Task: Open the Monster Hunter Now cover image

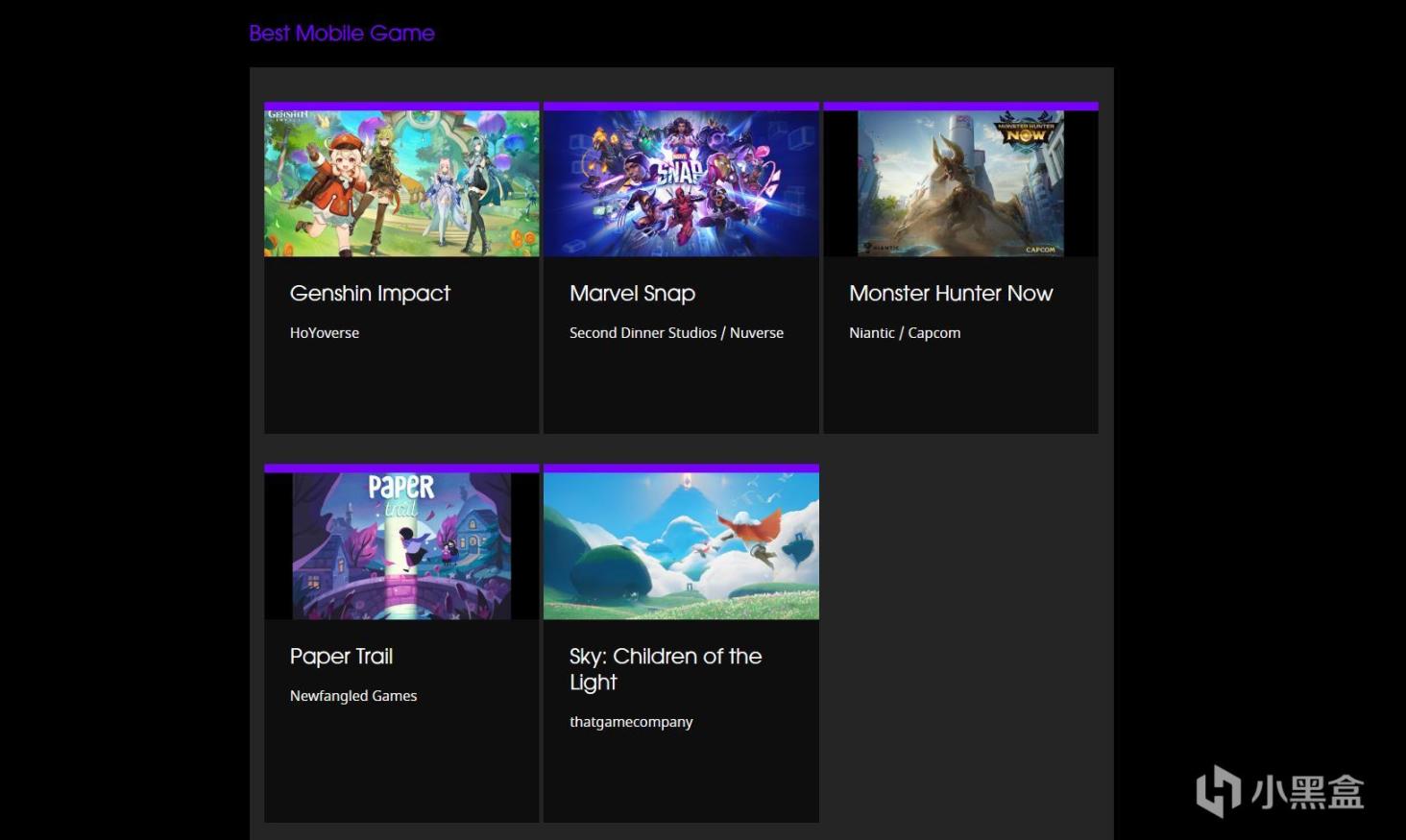Action: pos(960,183)
